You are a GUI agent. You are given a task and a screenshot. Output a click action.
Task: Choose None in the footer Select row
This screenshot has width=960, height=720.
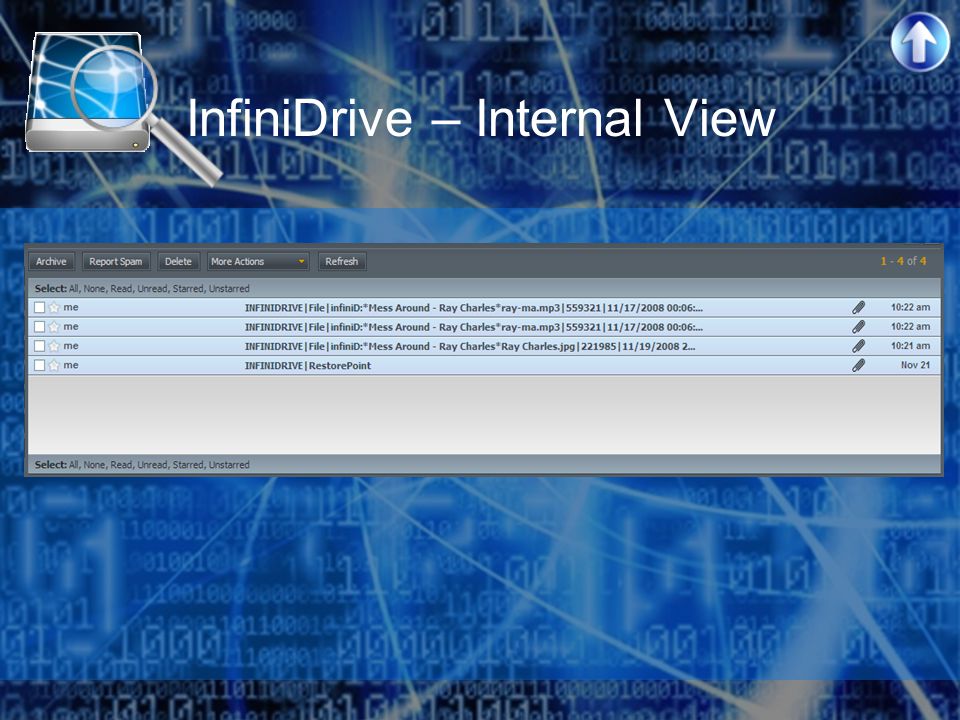coord(94,465)
